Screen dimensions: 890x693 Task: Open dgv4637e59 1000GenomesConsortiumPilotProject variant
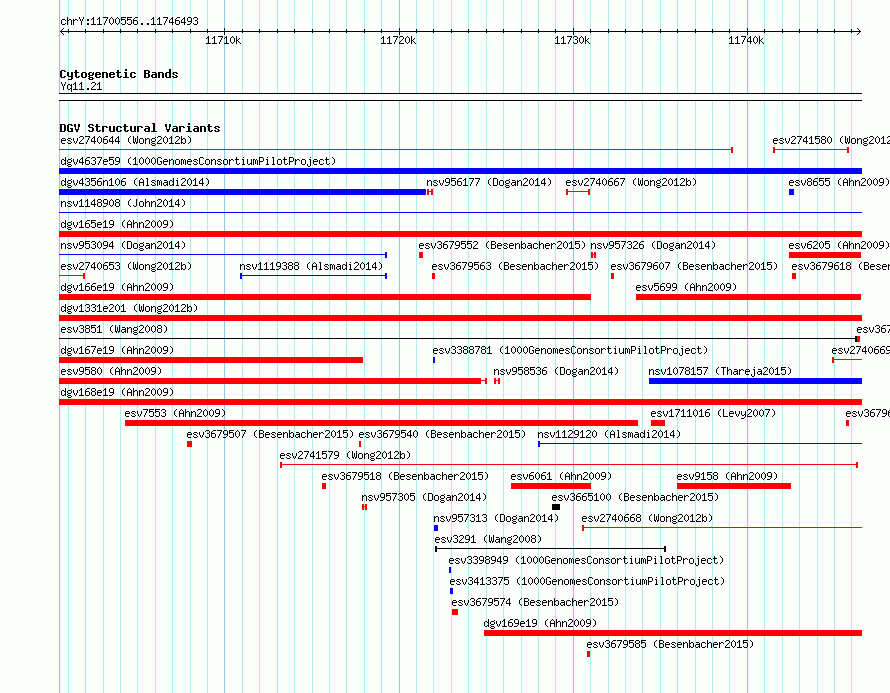click(198, 161)
